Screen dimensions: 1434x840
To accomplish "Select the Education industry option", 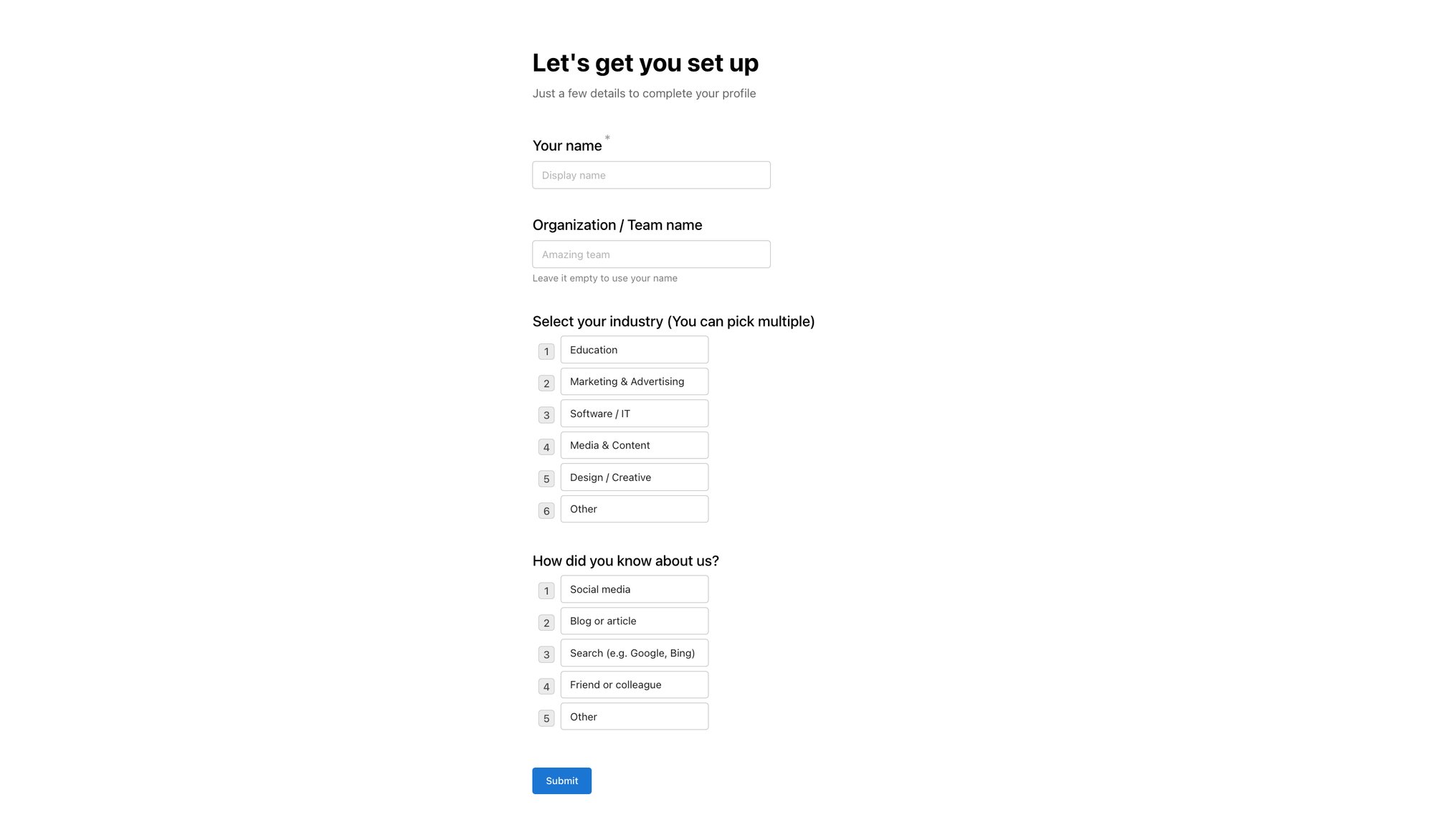I will pos(634,350).
